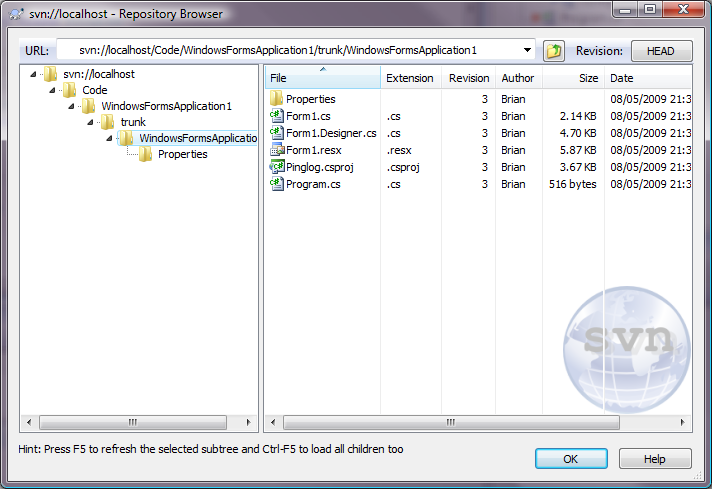
Task: Click the right arrow of the tree pane scrollbar
Action: pyautogui.click(x=248, y=422)
